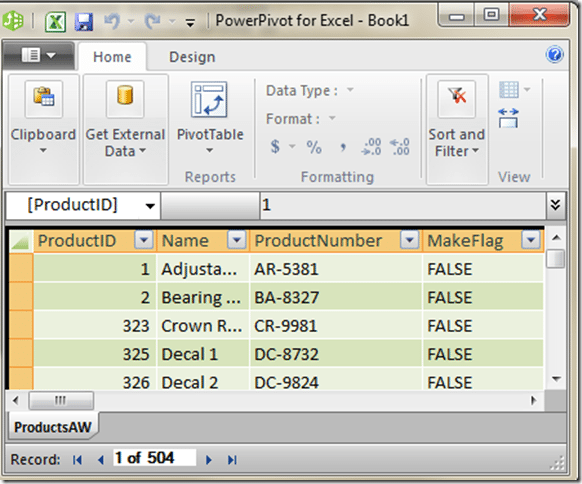Open the Freeze dropdown arrow in View
This screenshot has width=582, height=484.
[x=527, y=89]
